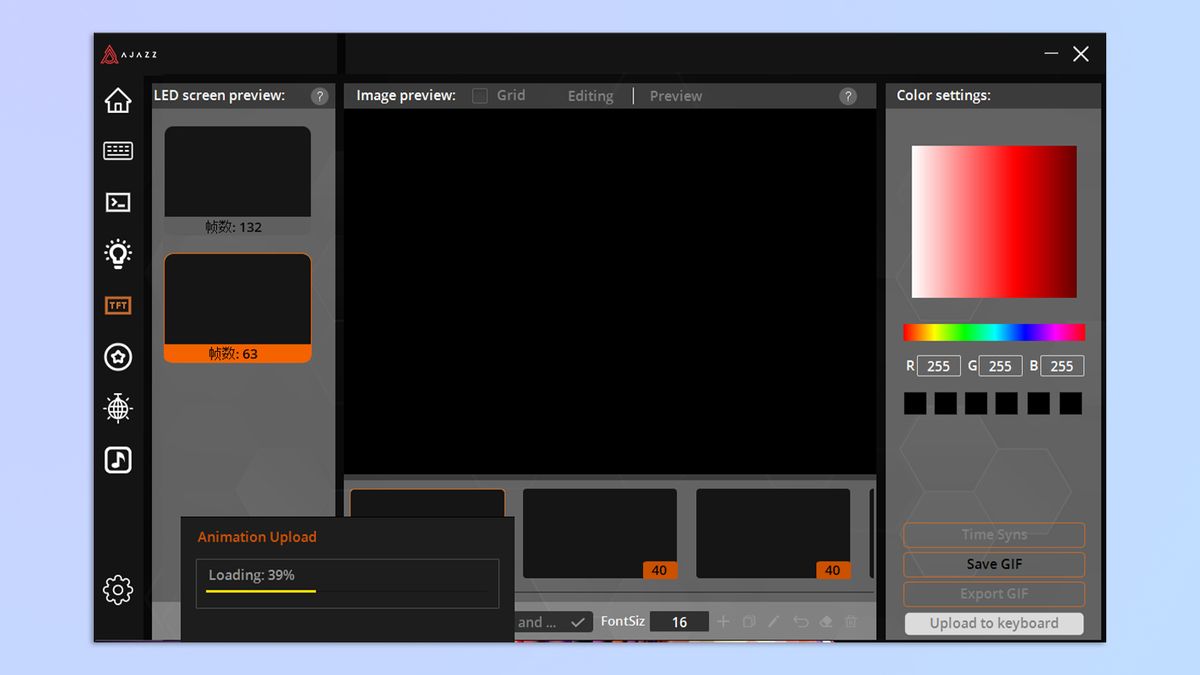Enable the Grid checkbox
The height and width of the screenshot is (675, 1200).
click(480, 96)
